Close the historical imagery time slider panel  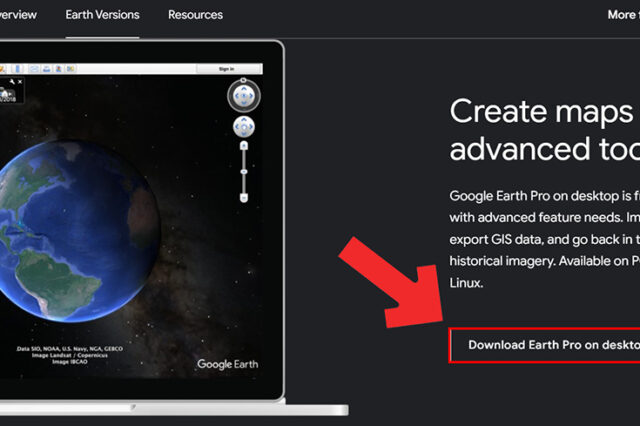(x=20, y=82)
